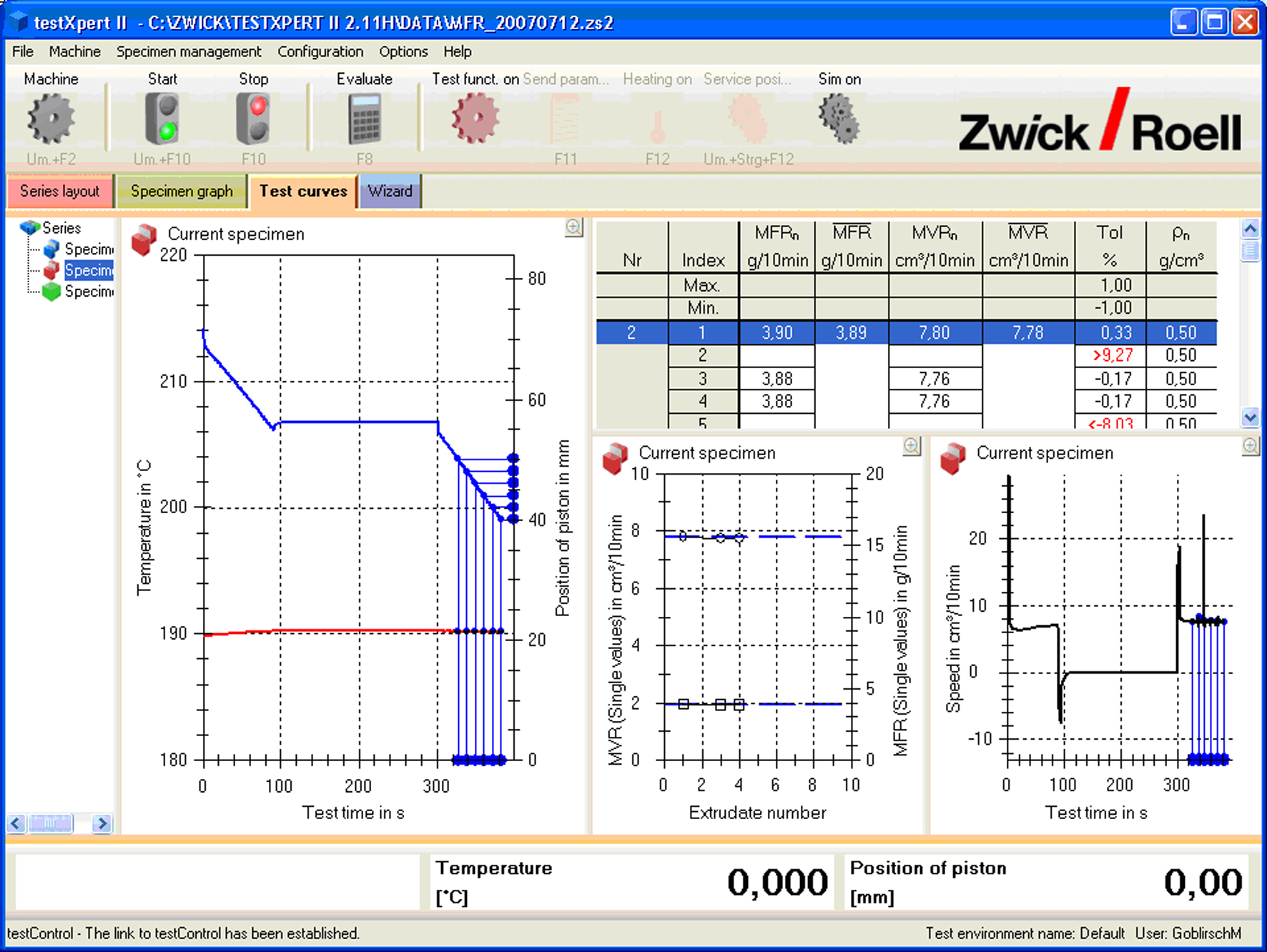Open the Wizard tab
The height and width of the screenshot is (952, 1267).
(390, 192)
